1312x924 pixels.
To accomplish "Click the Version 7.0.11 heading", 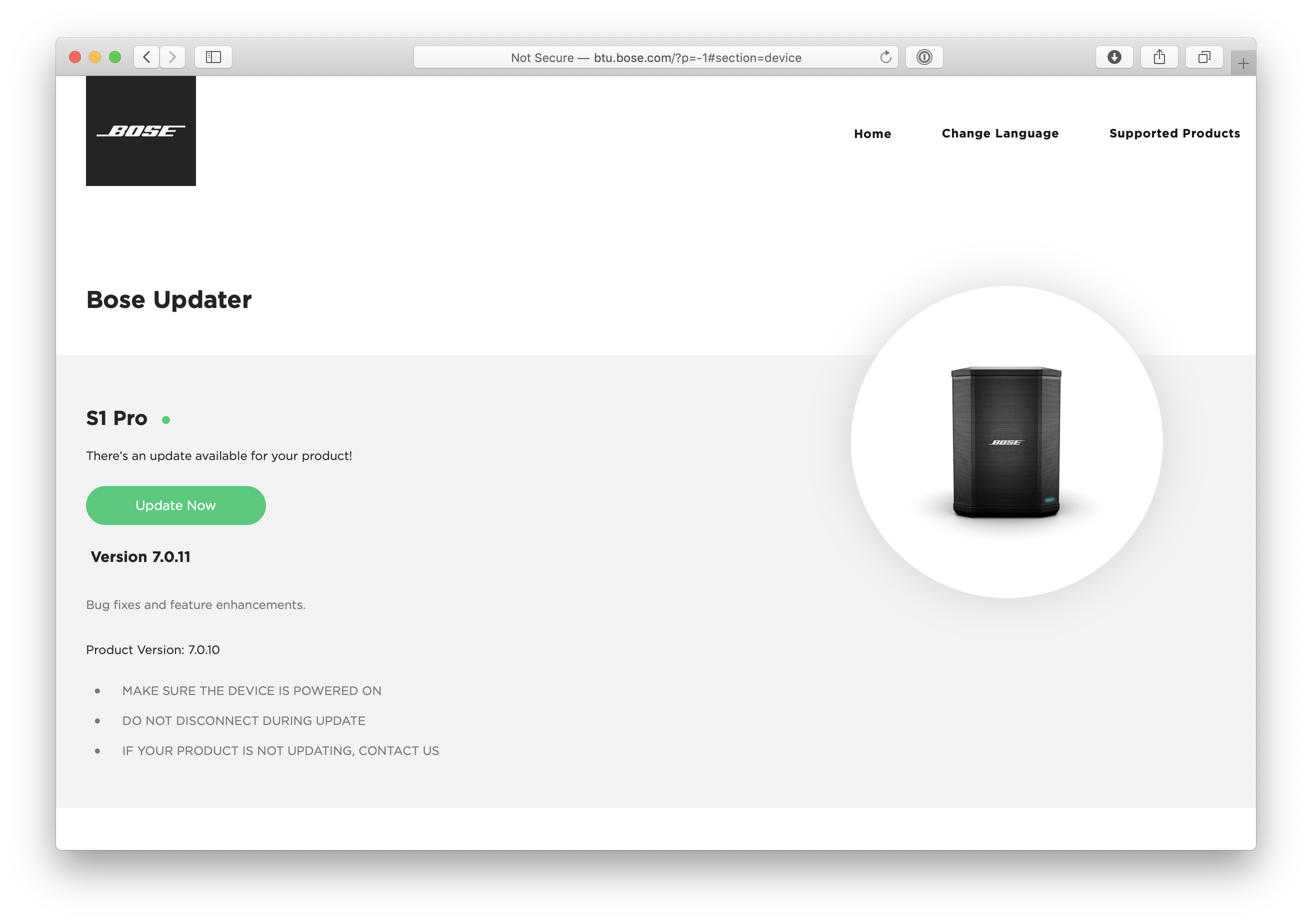I will coord(140,556).
